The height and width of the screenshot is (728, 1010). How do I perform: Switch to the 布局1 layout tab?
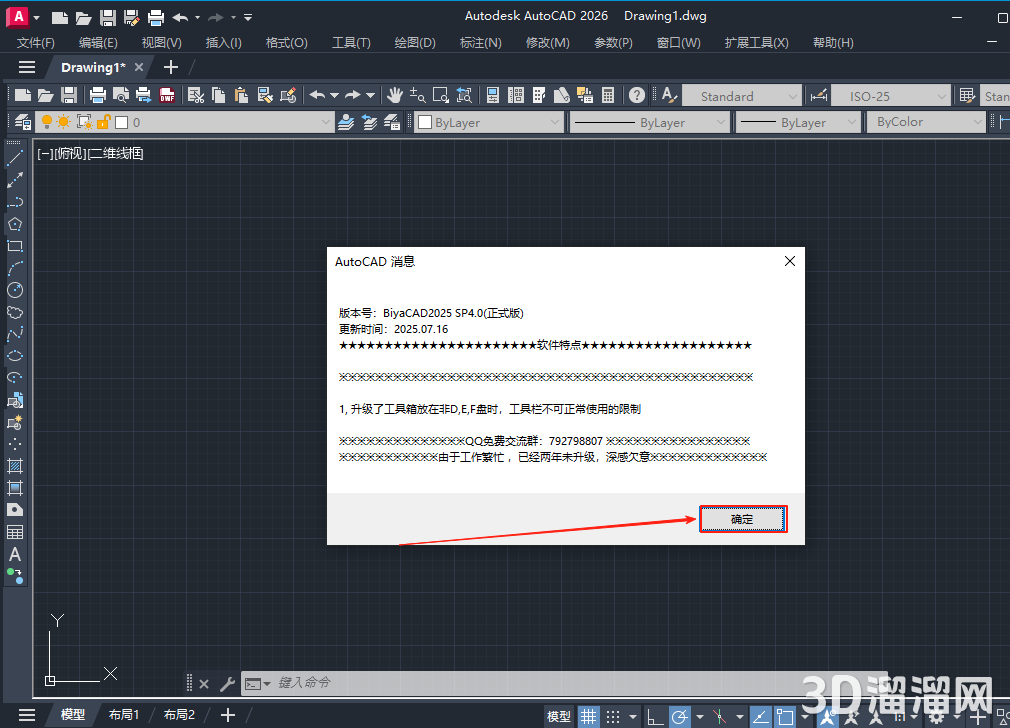point(124,715)
